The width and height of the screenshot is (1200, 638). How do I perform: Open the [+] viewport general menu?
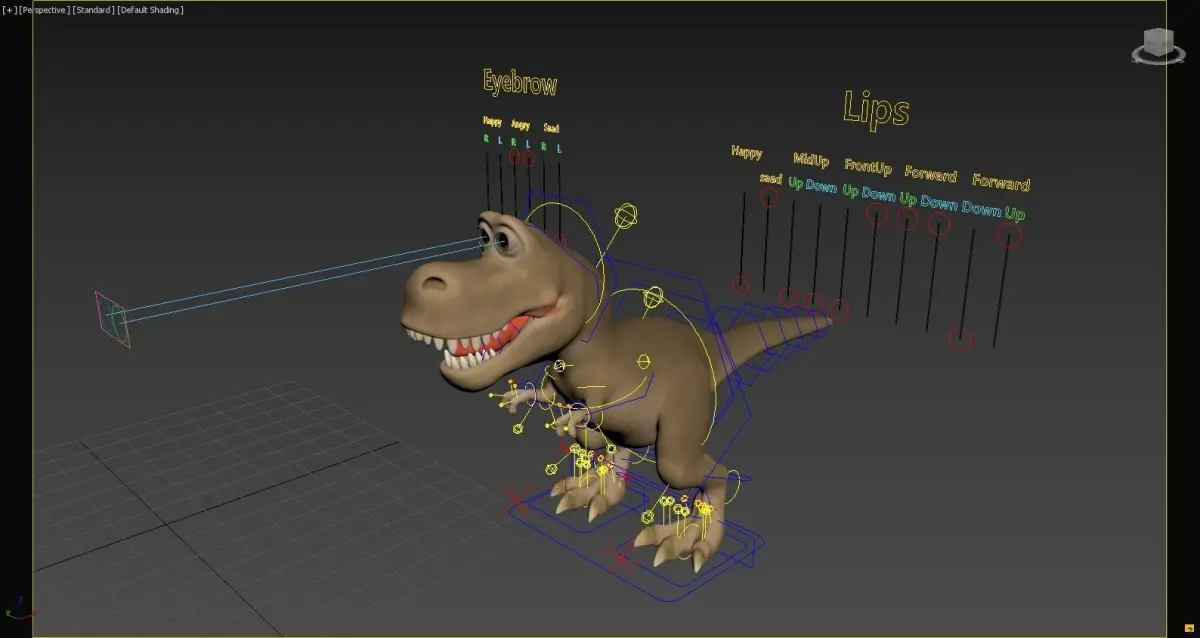[10, 10]
